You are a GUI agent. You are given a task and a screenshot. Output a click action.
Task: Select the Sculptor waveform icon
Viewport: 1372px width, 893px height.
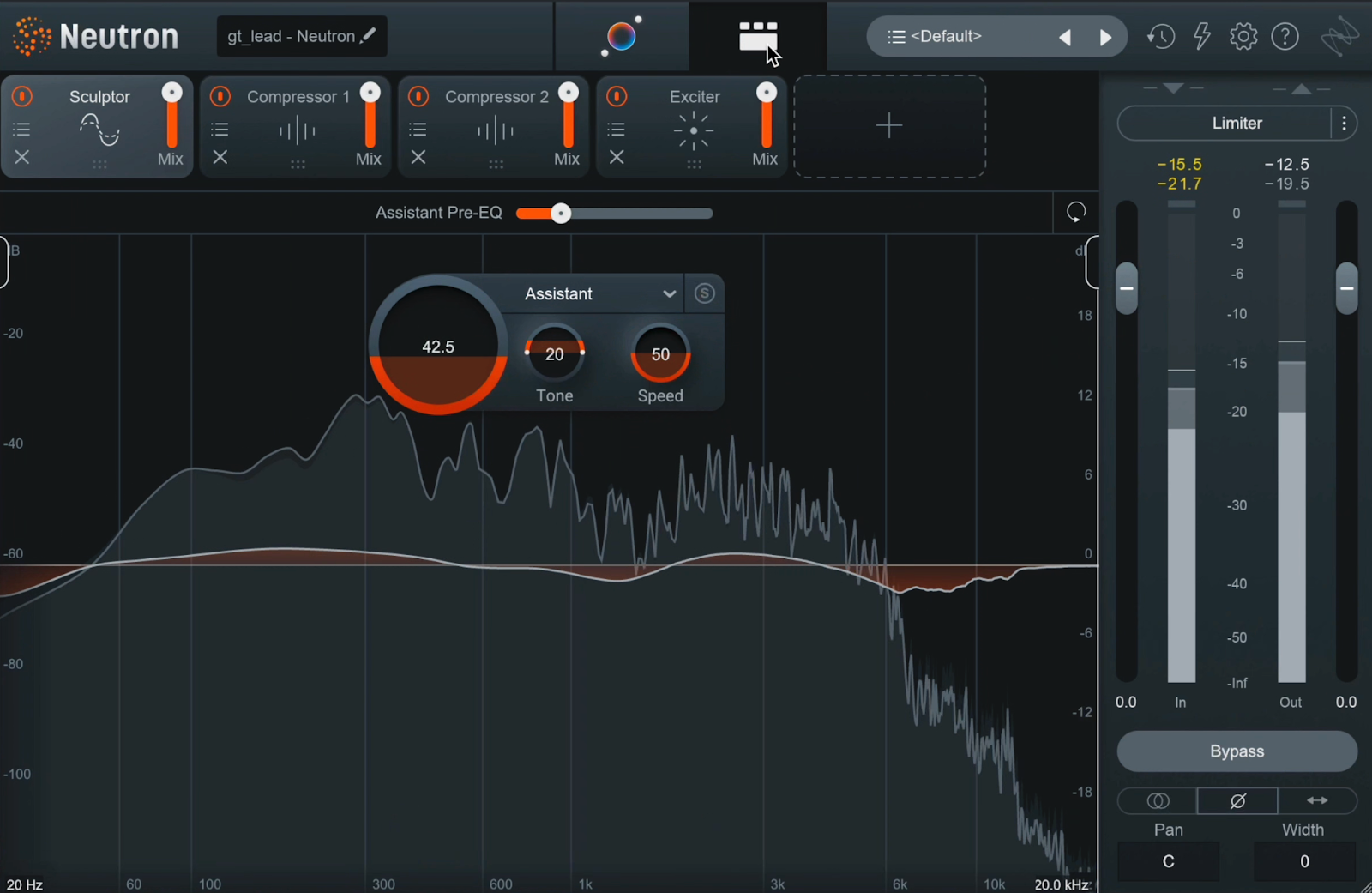[x=99, y=130]
